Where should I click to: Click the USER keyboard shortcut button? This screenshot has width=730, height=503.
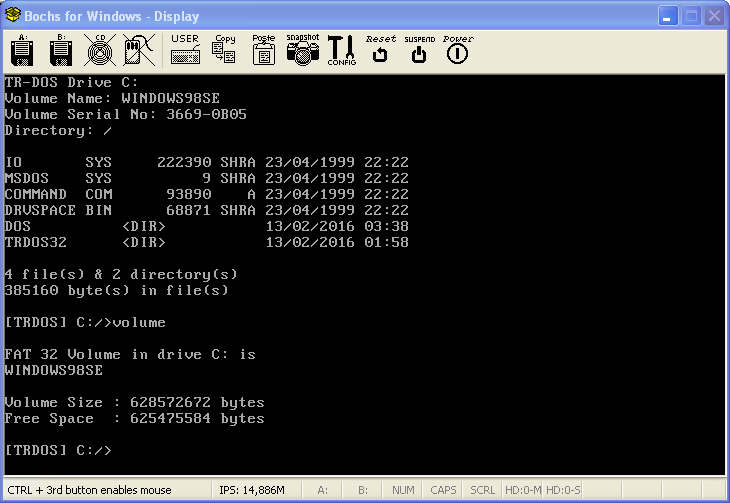pos(185,49)
